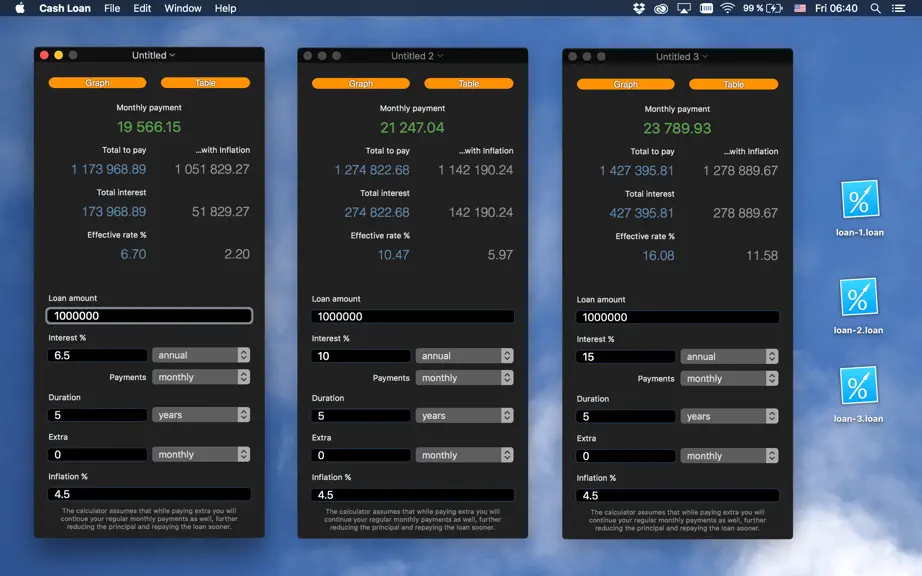Image resolution: width=922 pixels, height=576 pixels.
Task: Open the Window menu
Action: point(183,8)
